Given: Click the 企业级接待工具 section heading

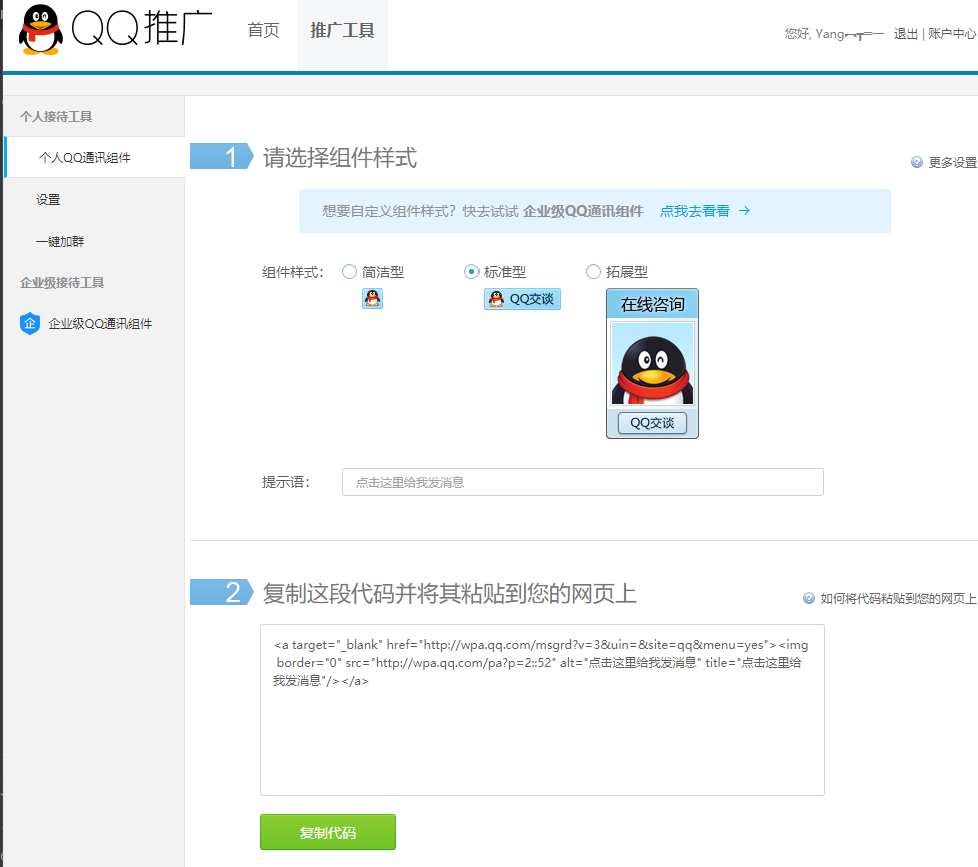Looking at the screenshot, I should tap(62, 283).
